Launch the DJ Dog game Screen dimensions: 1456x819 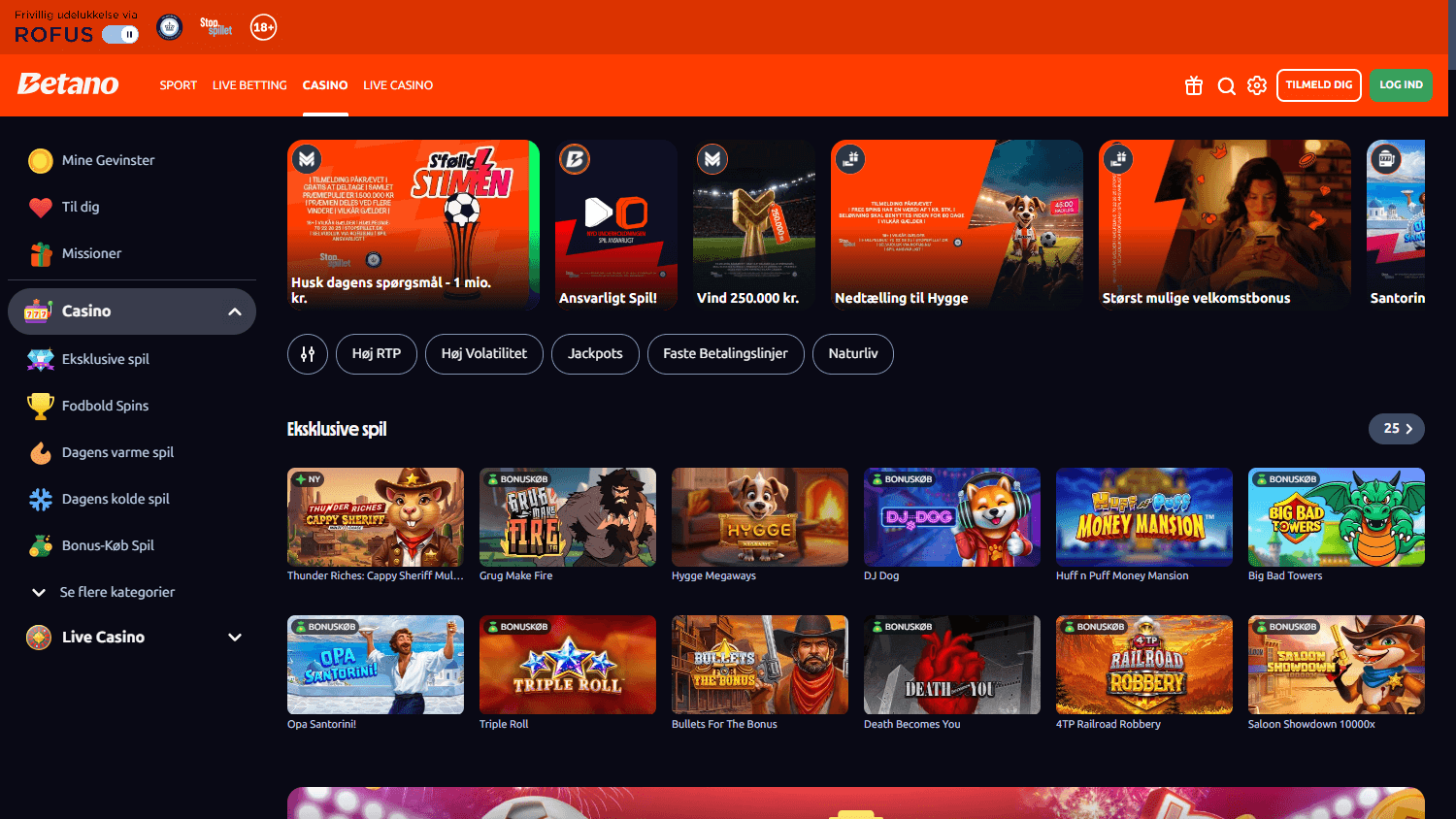coord(952,517)
